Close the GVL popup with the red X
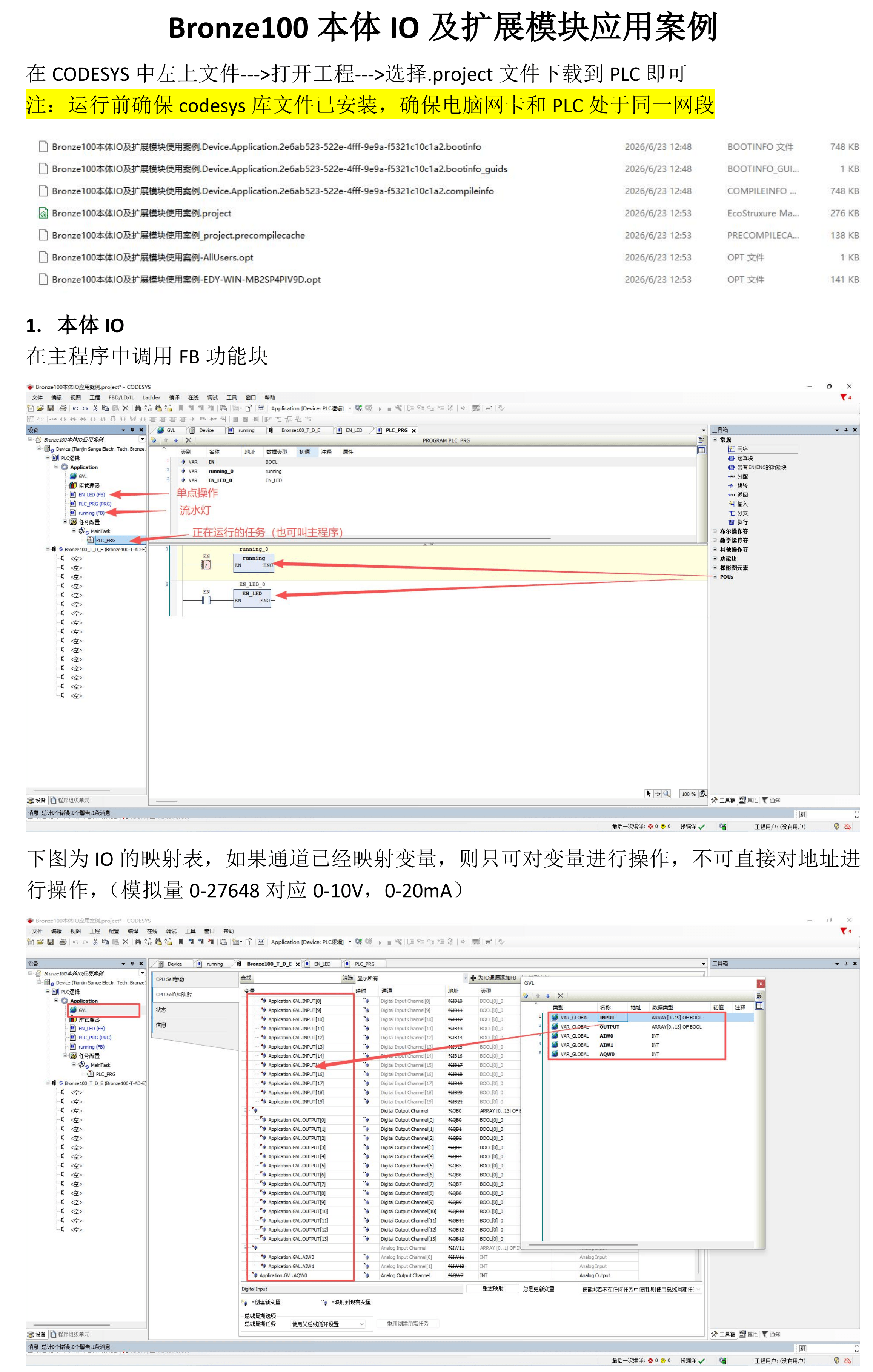 760,983
